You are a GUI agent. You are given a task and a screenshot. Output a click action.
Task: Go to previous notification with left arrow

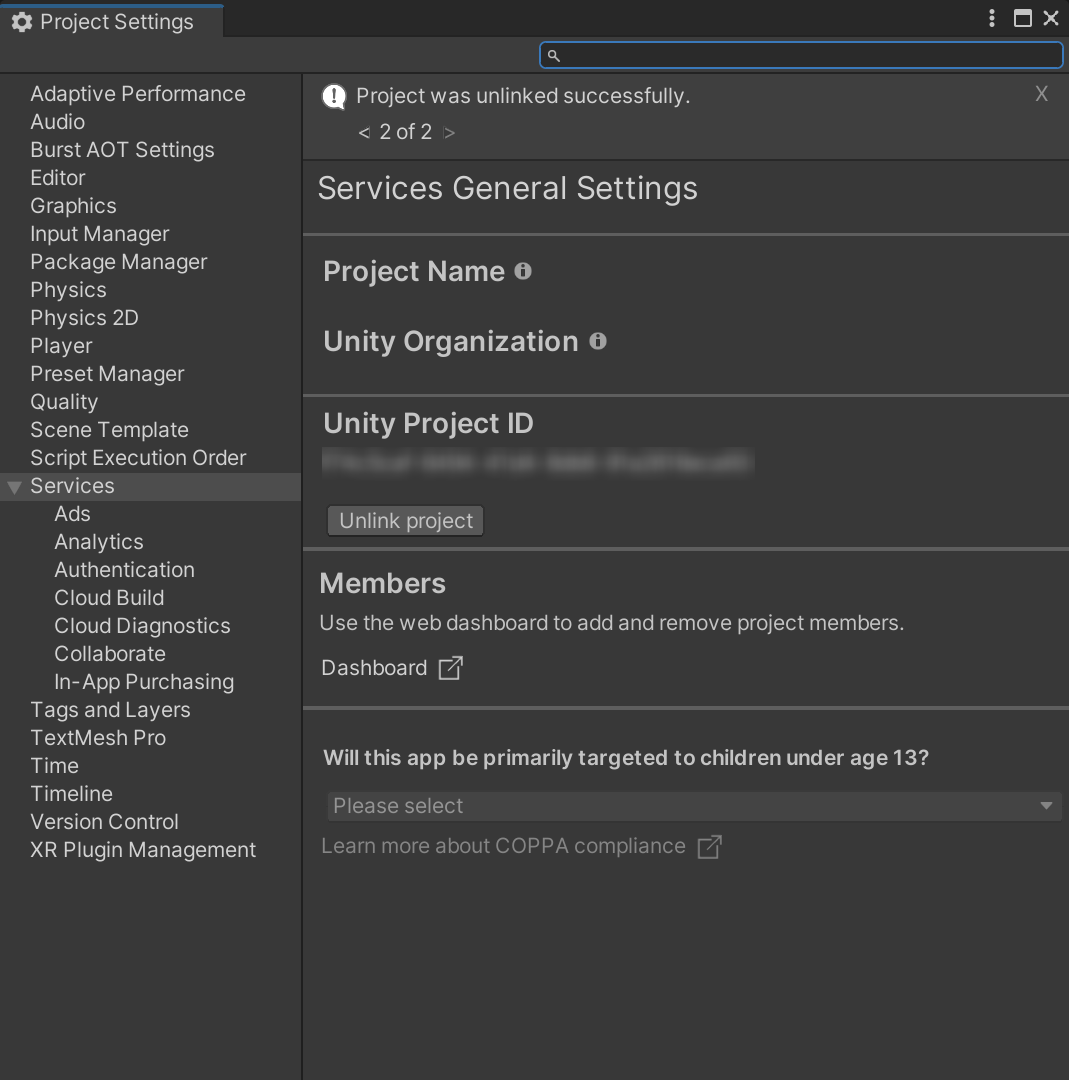click(x=364, y=132)
